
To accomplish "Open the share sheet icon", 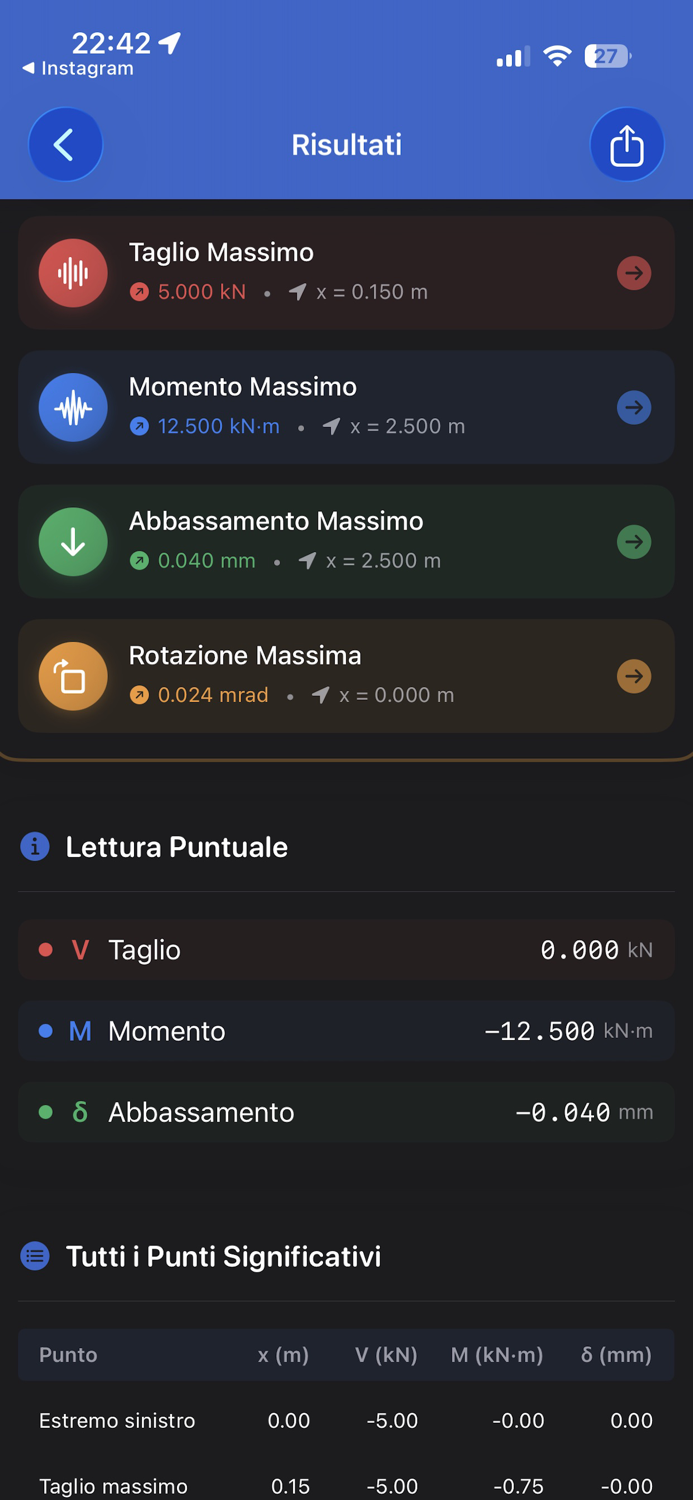I will (627, 144).
